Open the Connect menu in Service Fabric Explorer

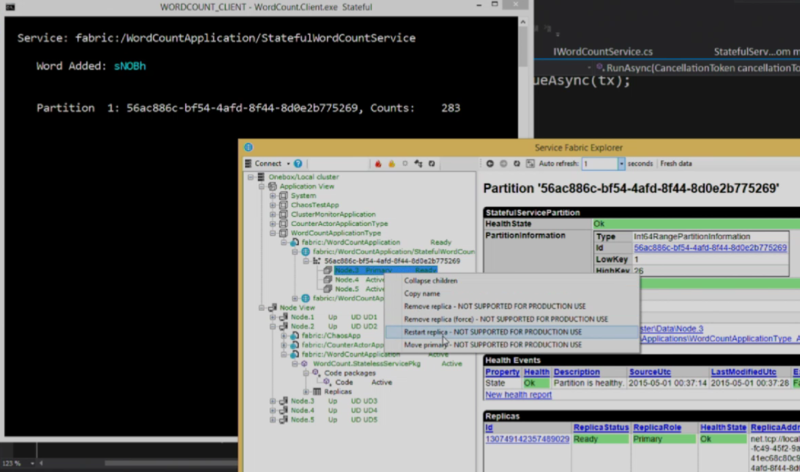pyautogui.click(x=267, y=163)
